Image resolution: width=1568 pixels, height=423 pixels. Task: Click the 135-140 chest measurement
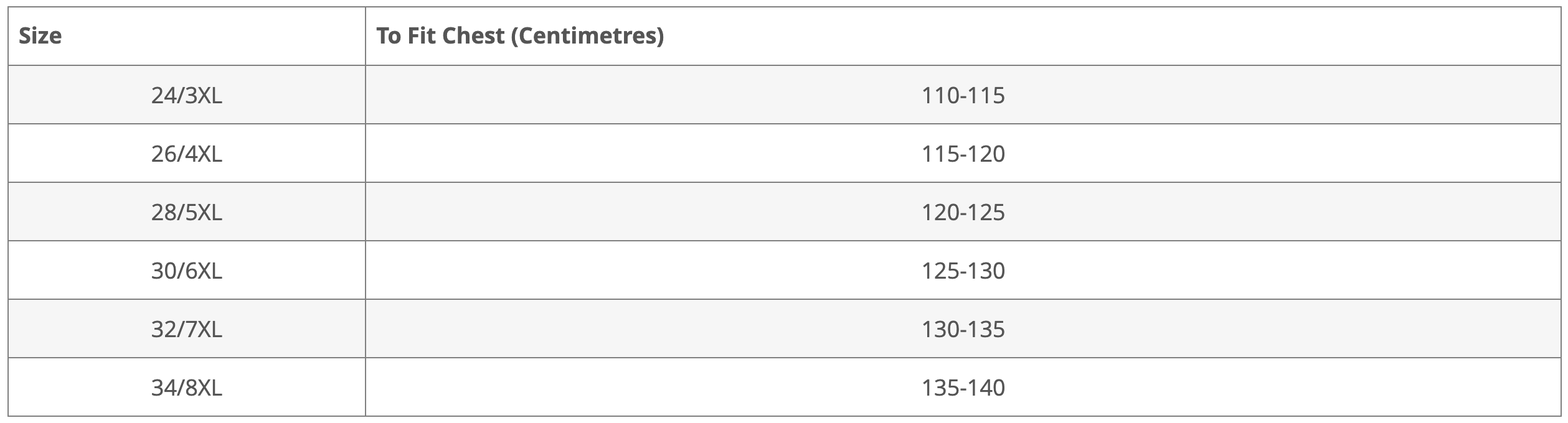(963, 388)
